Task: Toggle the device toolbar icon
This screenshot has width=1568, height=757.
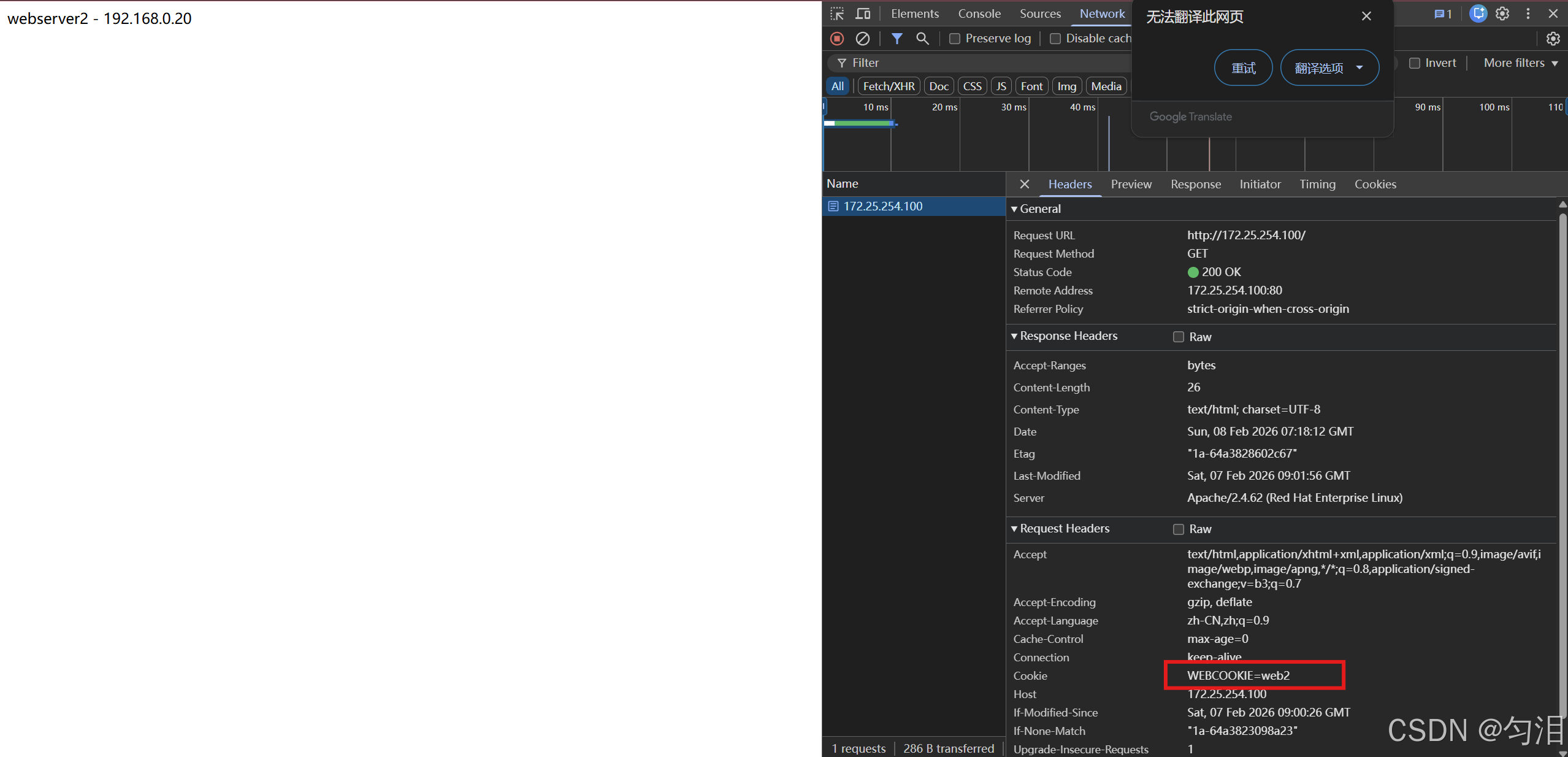Action: [863, 13]
